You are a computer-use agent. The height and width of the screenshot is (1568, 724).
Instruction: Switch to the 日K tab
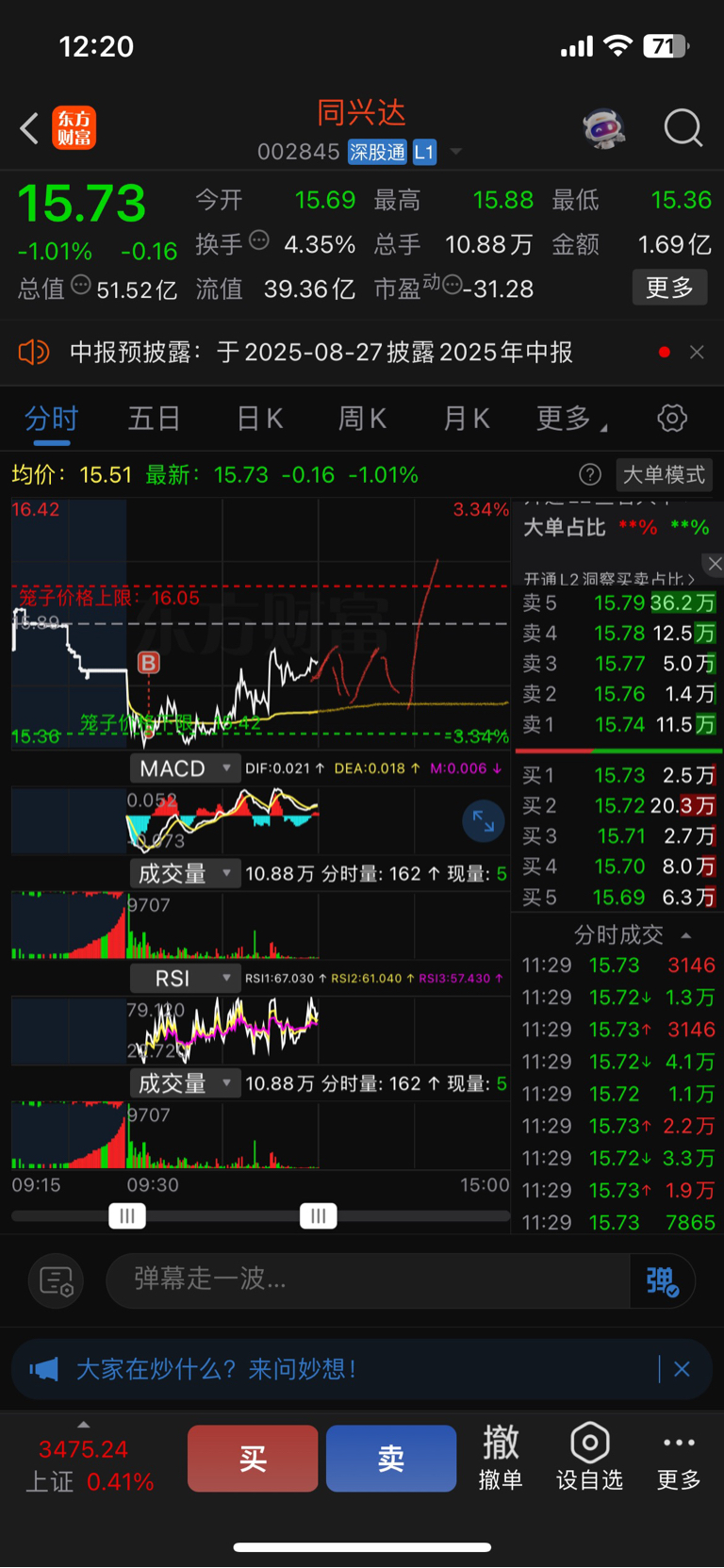point(259,419)
